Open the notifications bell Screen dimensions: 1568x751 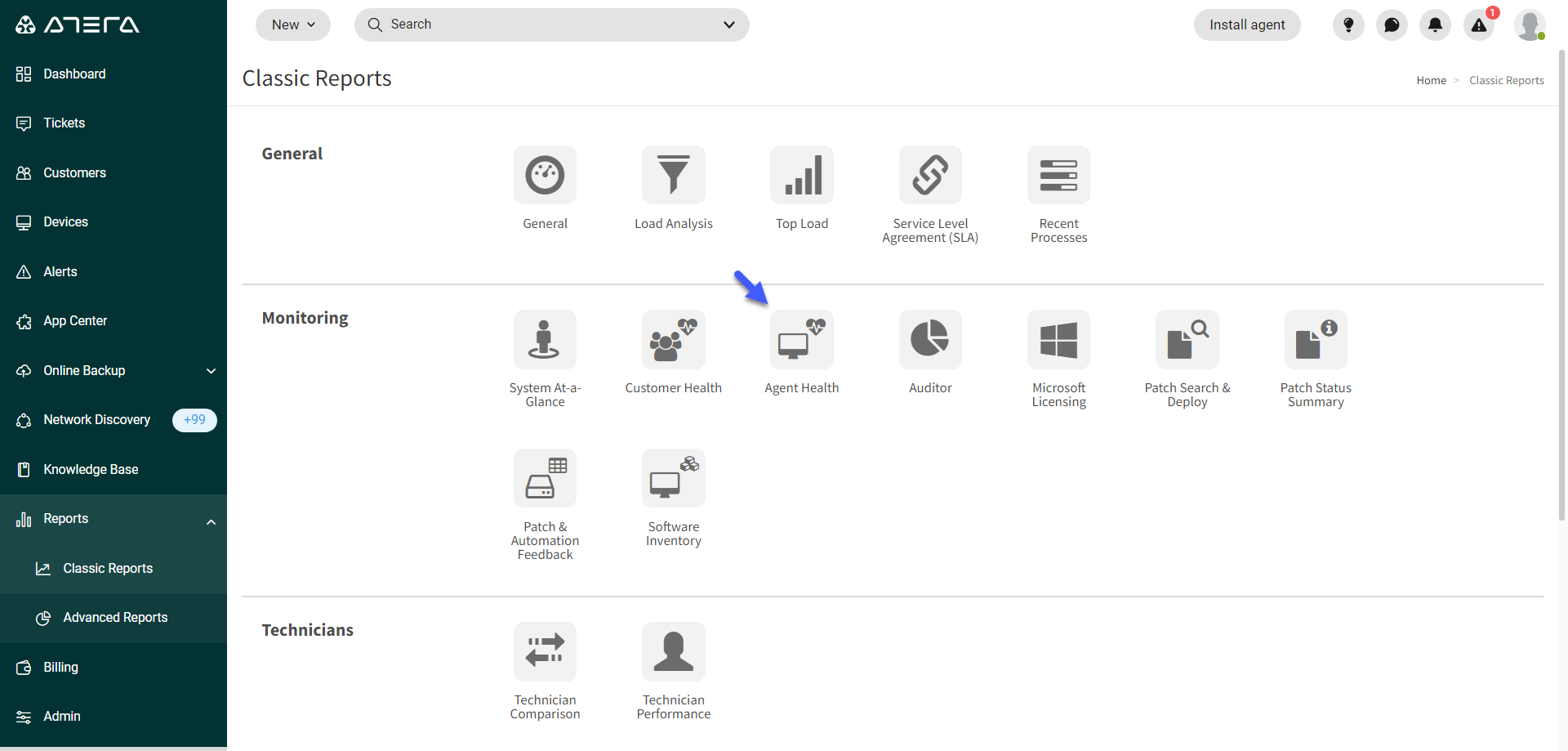pyautogui.click(x=1435, y=25)
